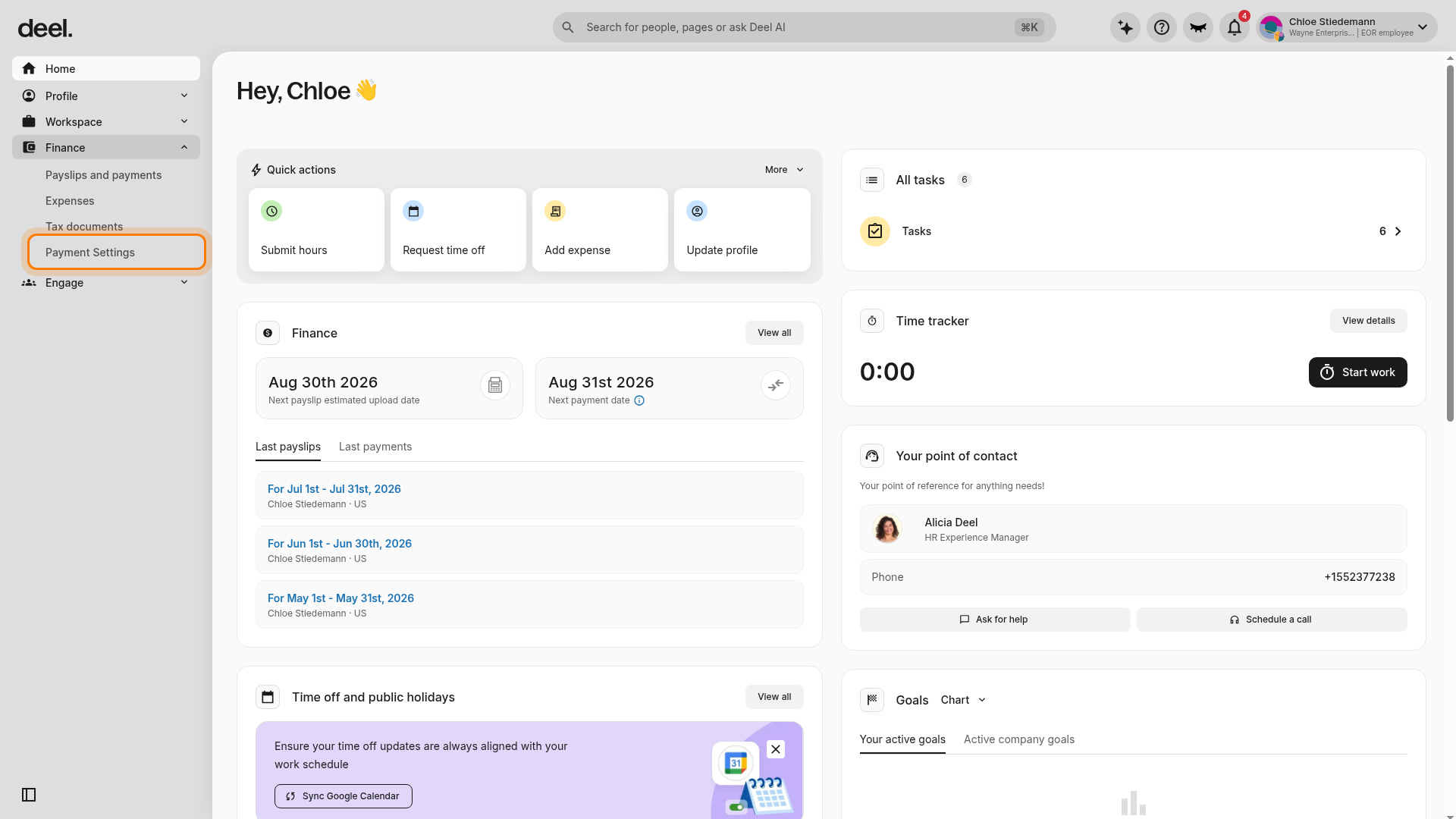This screenshot has height=819, width=1456.
Task: Expand the Engage sidebar section
Action: (106, 282)
